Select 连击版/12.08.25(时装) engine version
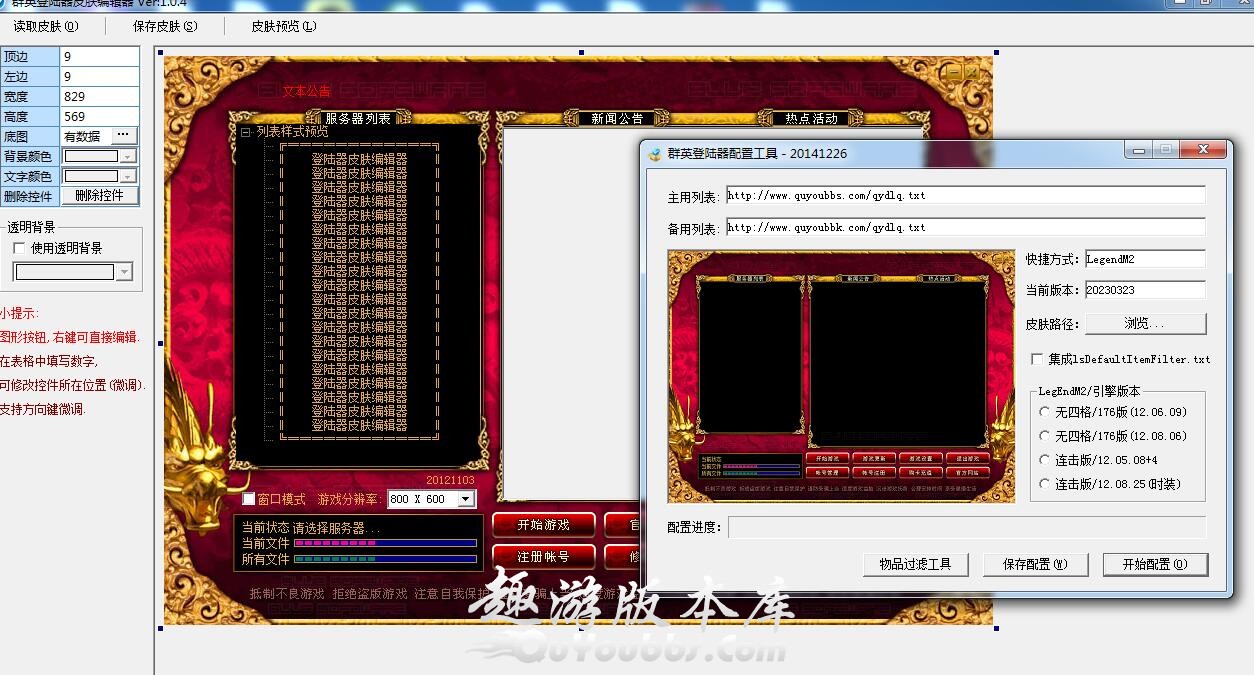Viewport: 1254px width, 675px height. [x=1045, y=484]
